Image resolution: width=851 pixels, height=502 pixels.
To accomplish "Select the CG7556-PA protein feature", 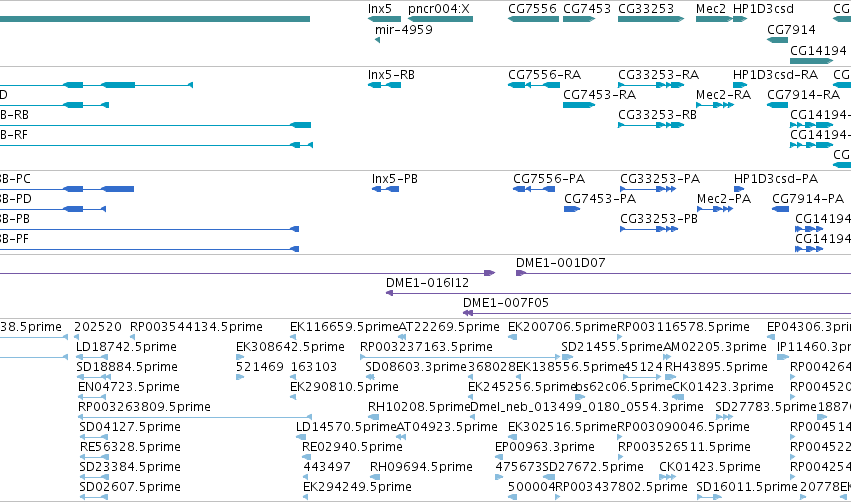I will [534, 189].
